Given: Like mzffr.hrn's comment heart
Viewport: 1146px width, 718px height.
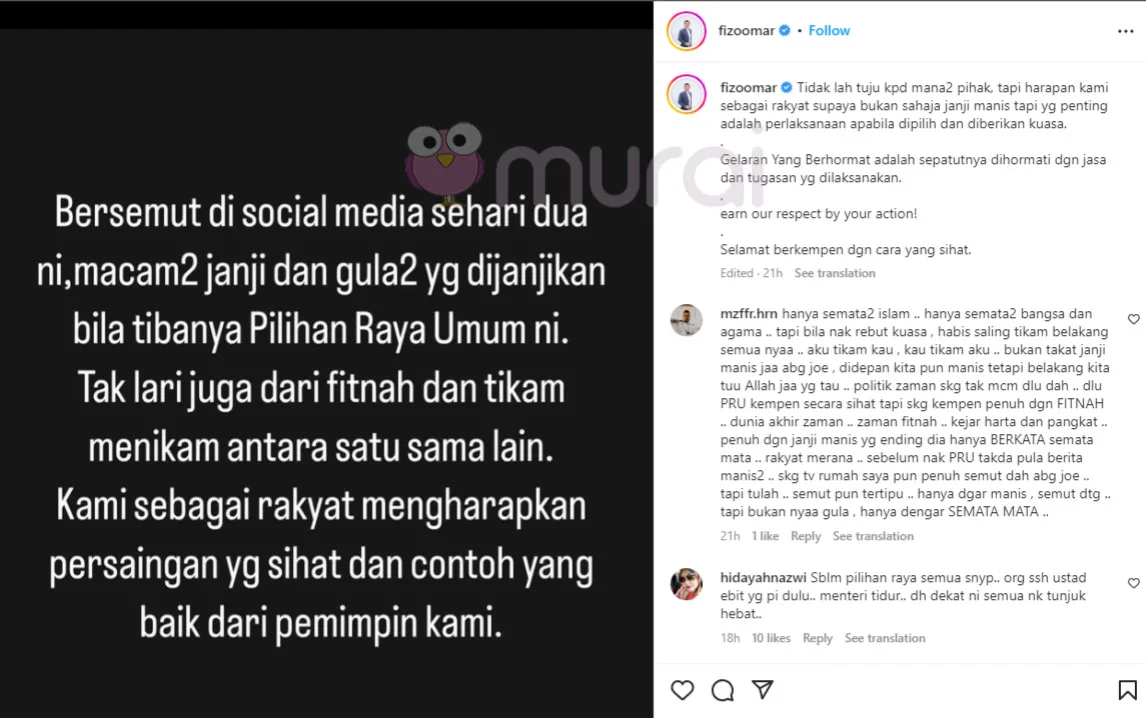Looking at the screenshot, I should 1134,319.
